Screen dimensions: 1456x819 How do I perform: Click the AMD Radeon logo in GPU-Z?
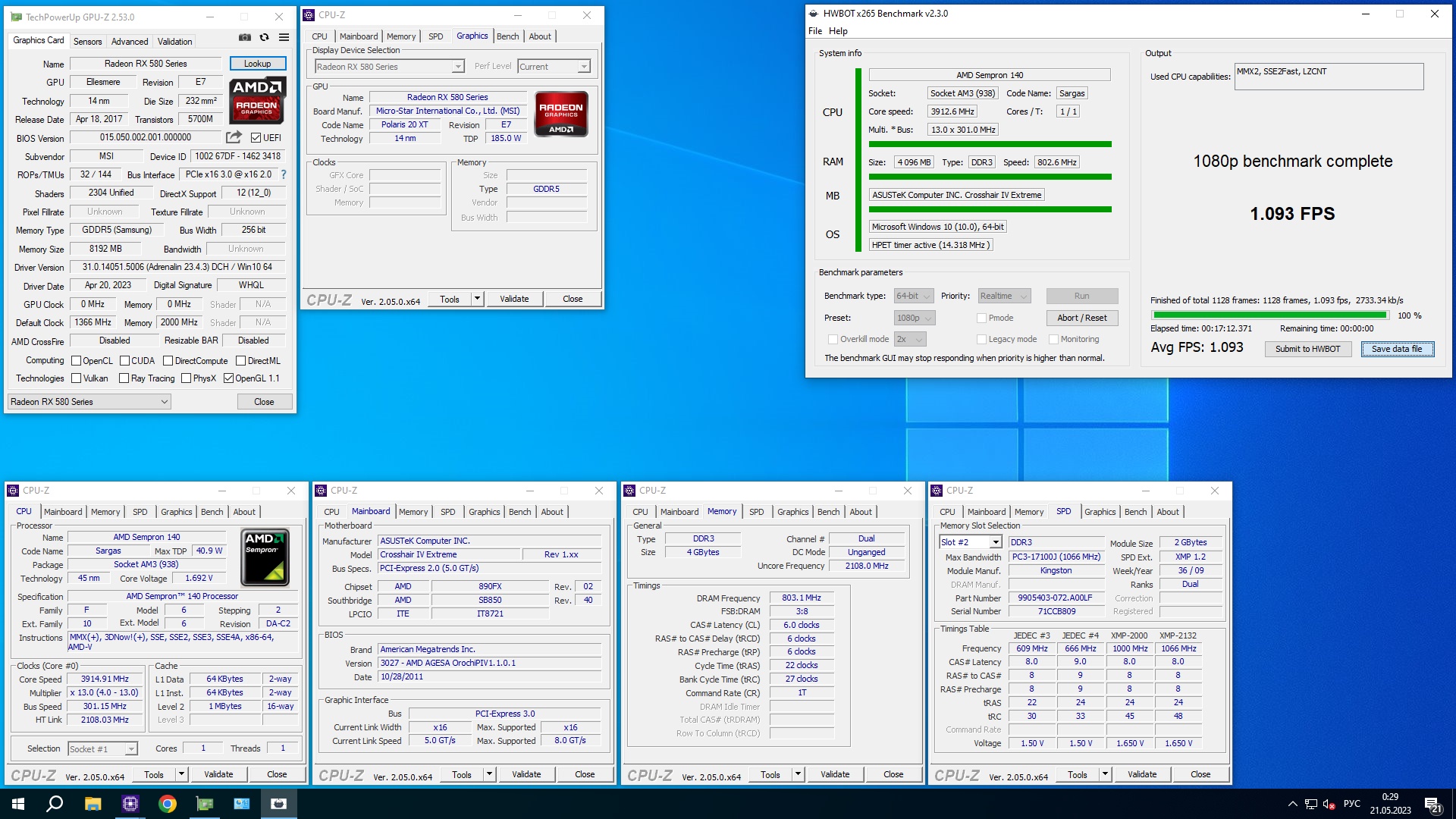click(x=257, y=100)
